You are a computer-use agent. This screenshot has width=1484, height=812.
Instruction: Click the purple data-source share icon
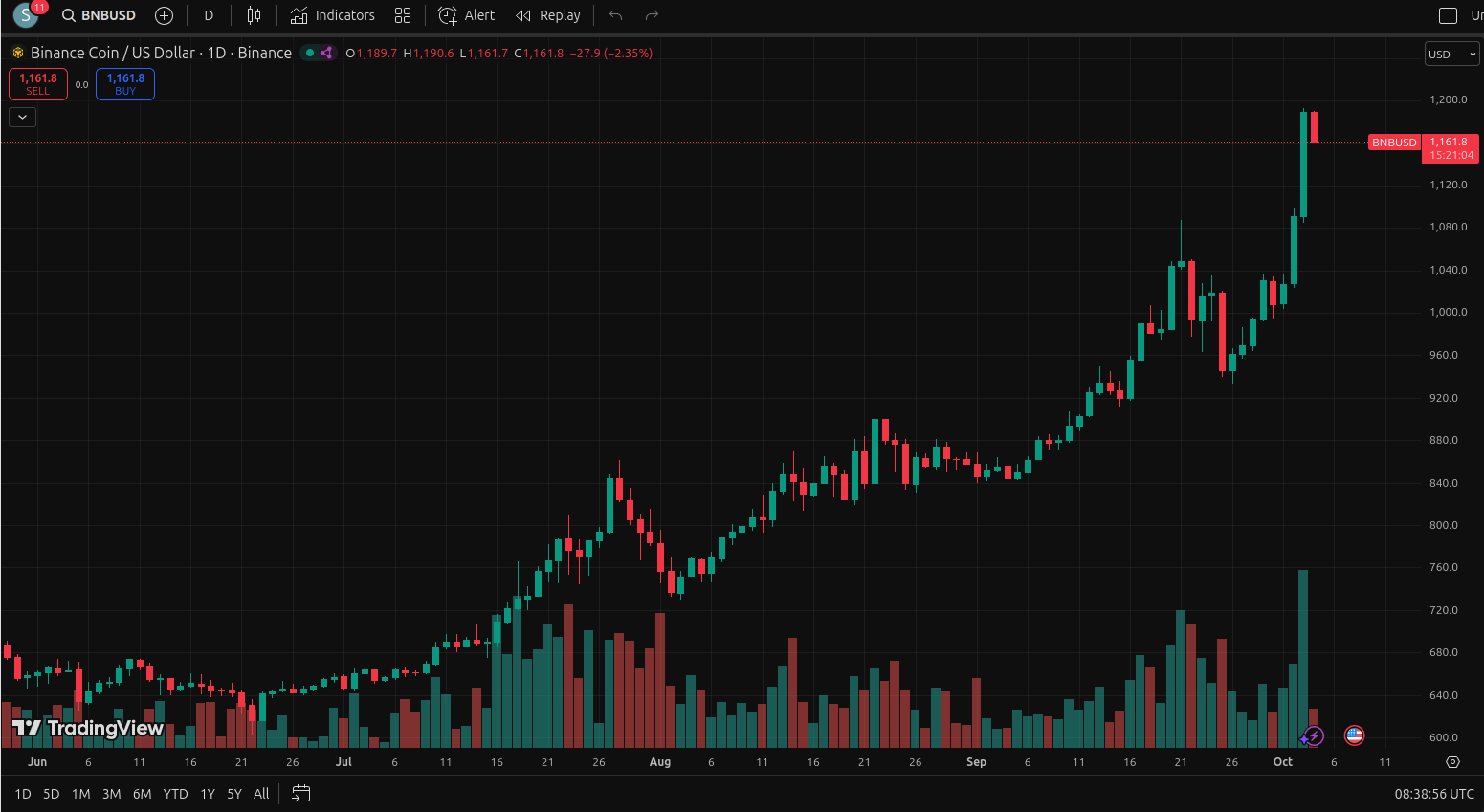coord(326,53)
